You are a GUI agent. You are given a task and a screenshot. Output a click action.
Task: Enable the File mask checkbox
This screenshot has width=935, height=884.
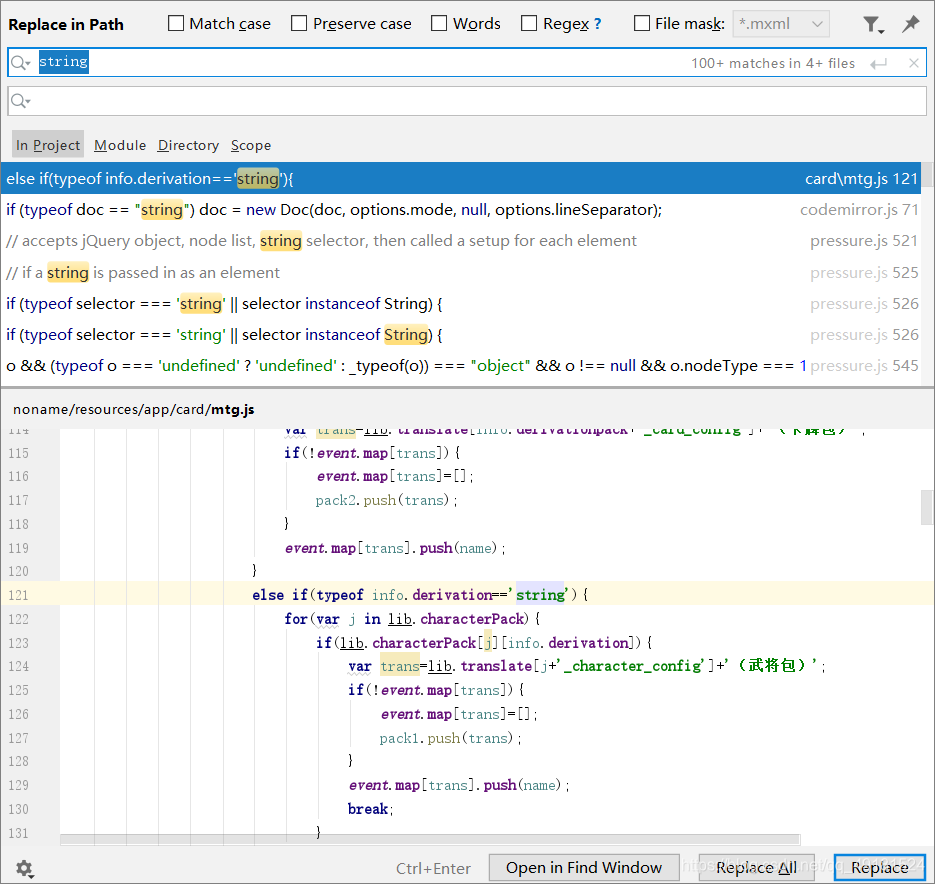coord(642,23)
